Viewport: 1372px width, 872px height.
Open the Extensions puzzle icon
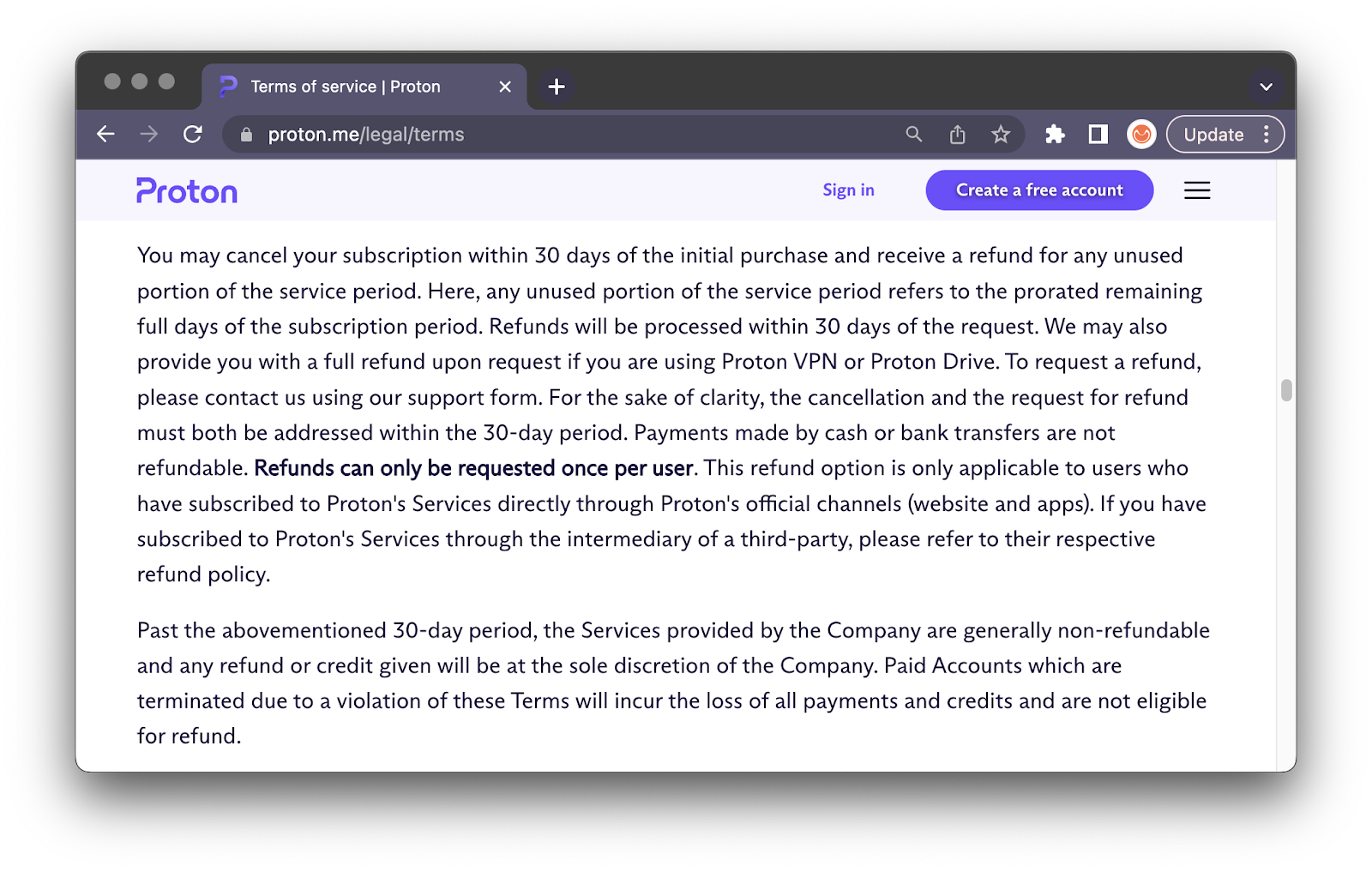point(1056,135)
